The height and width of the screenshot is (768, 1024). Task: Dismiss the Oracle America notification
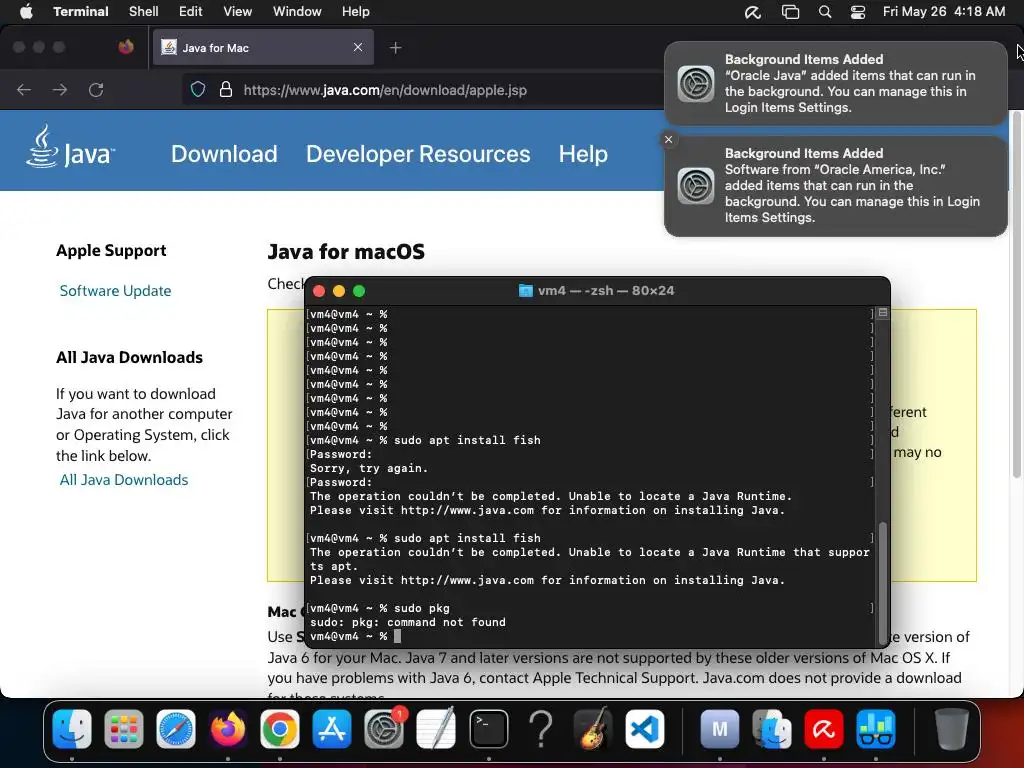668,139
